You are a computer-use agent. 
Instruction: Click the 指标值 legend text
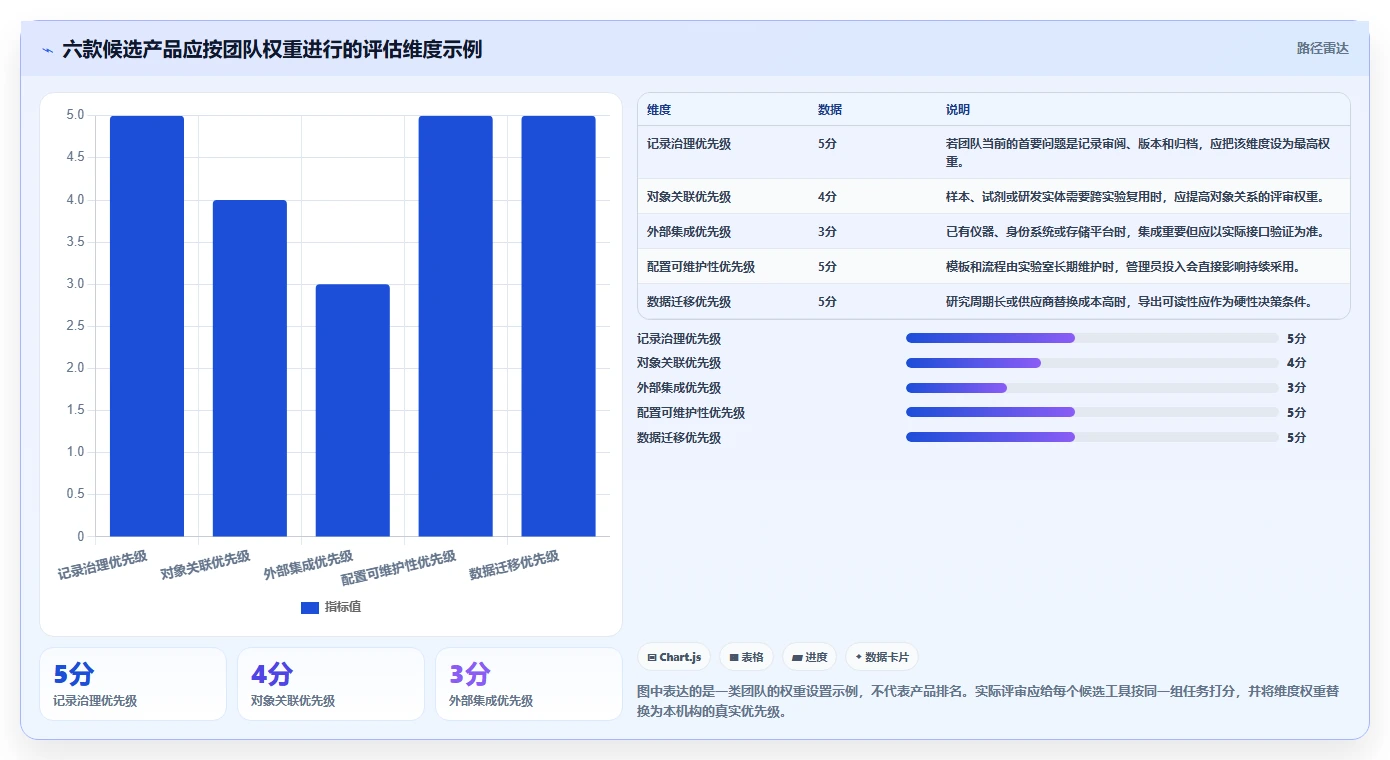(x=343, y=607)
